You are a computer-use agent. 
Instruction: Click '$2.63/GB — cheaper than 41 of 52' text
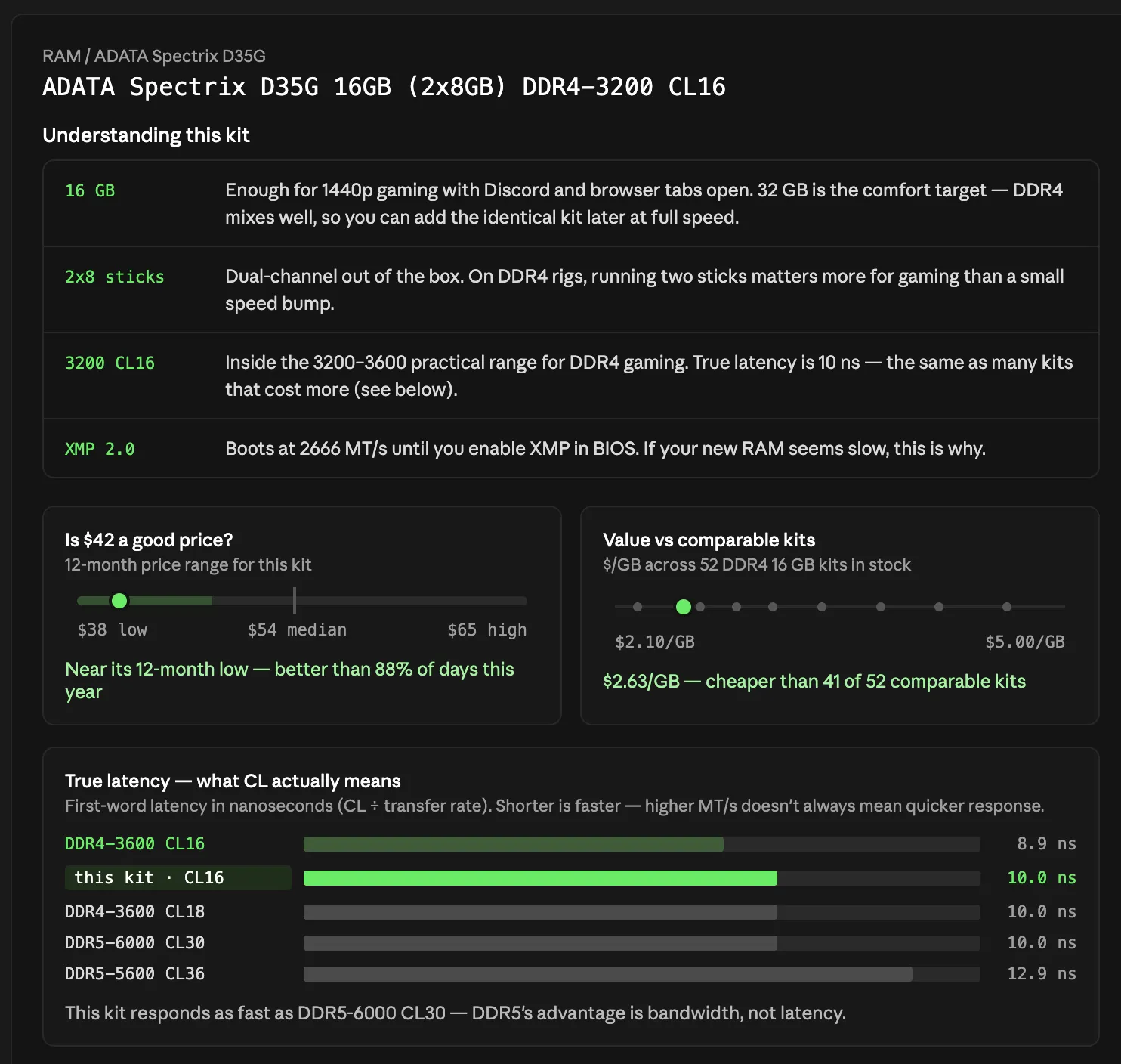pyautogui.click(x=814, y=682)
